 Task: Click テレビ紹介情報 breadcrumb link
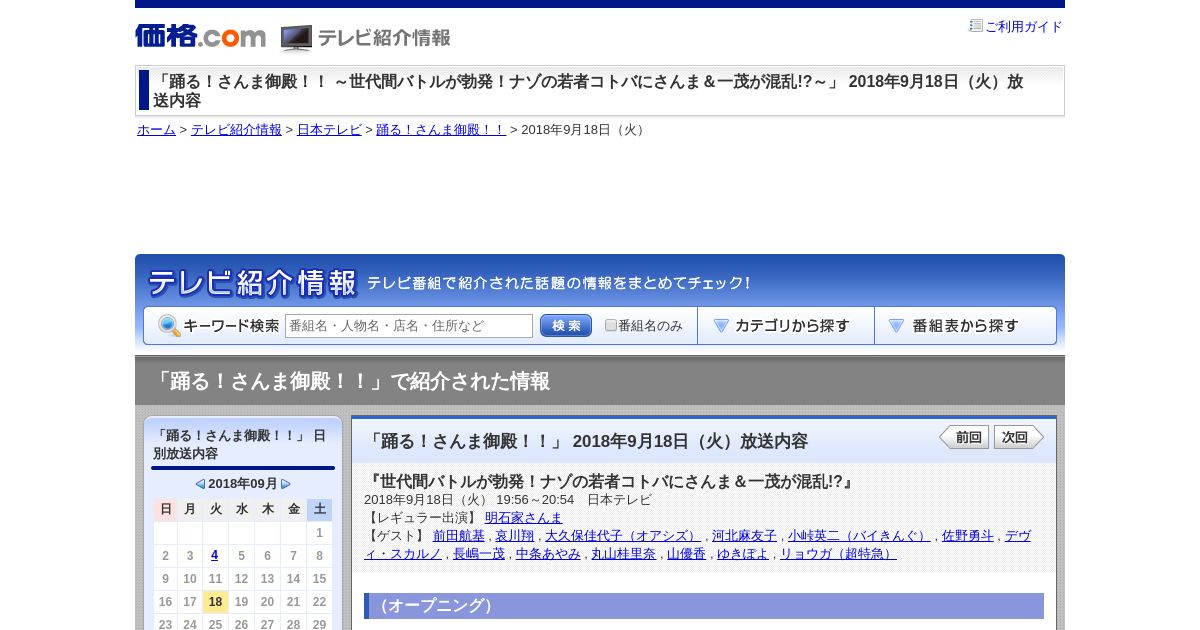pos(236,130)
